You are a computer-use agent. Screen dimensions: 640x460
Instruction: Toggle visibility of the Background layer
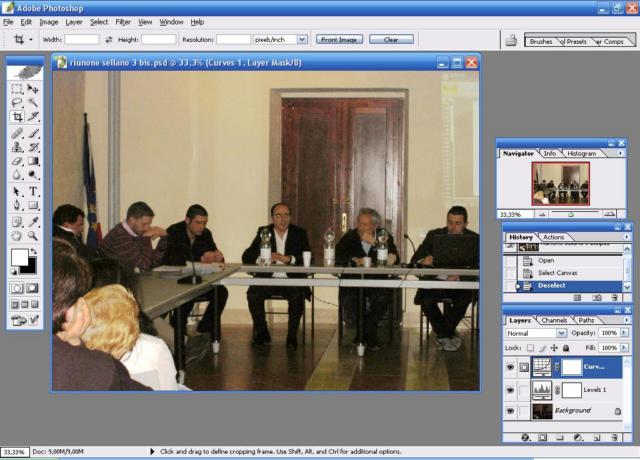tap(511, 411)
